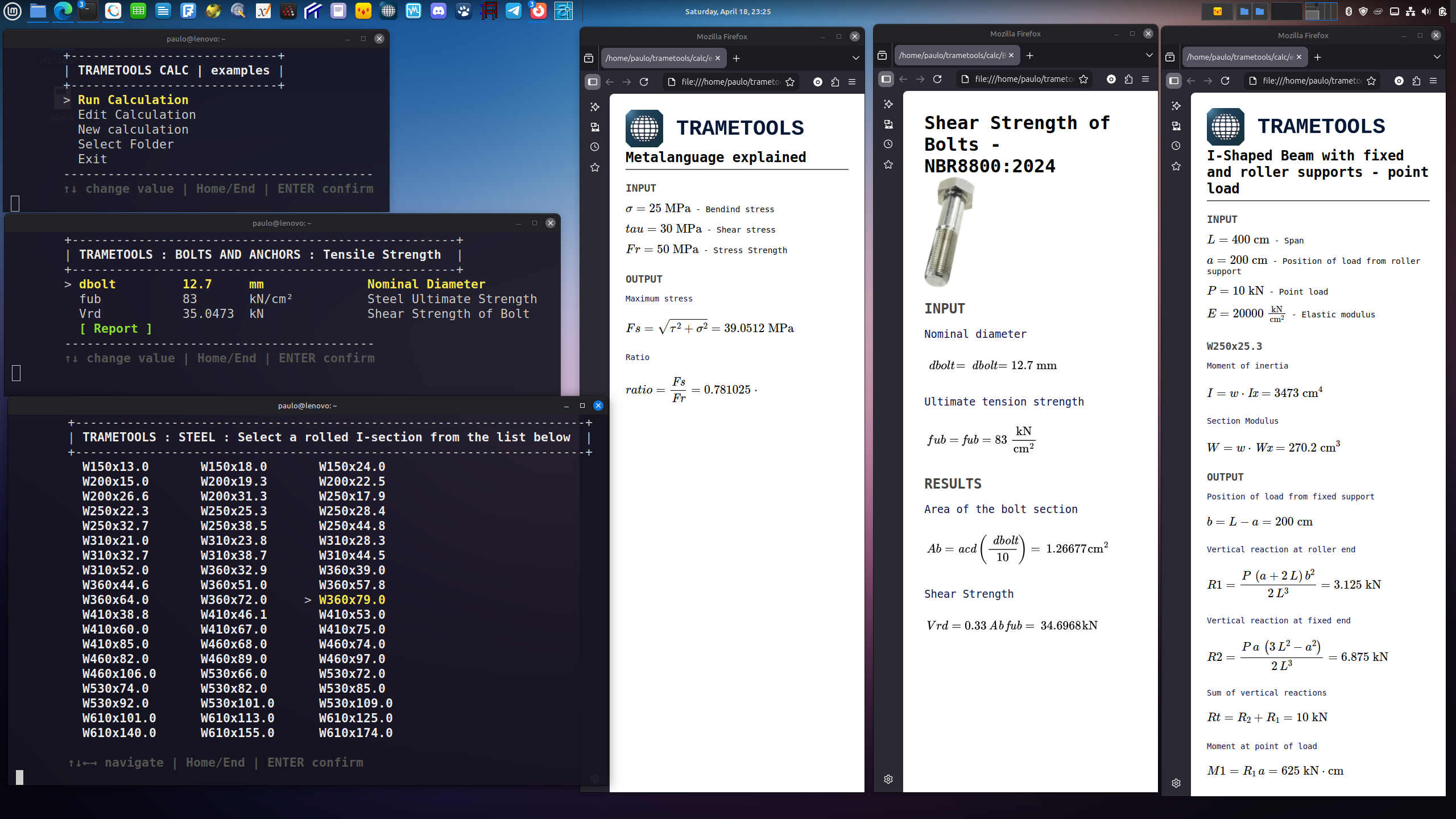The width and height of the screenshot is (1456, 819).
Task: Toggle sidebar button in Shear Strength window
Action: click(x=886, y=79)
